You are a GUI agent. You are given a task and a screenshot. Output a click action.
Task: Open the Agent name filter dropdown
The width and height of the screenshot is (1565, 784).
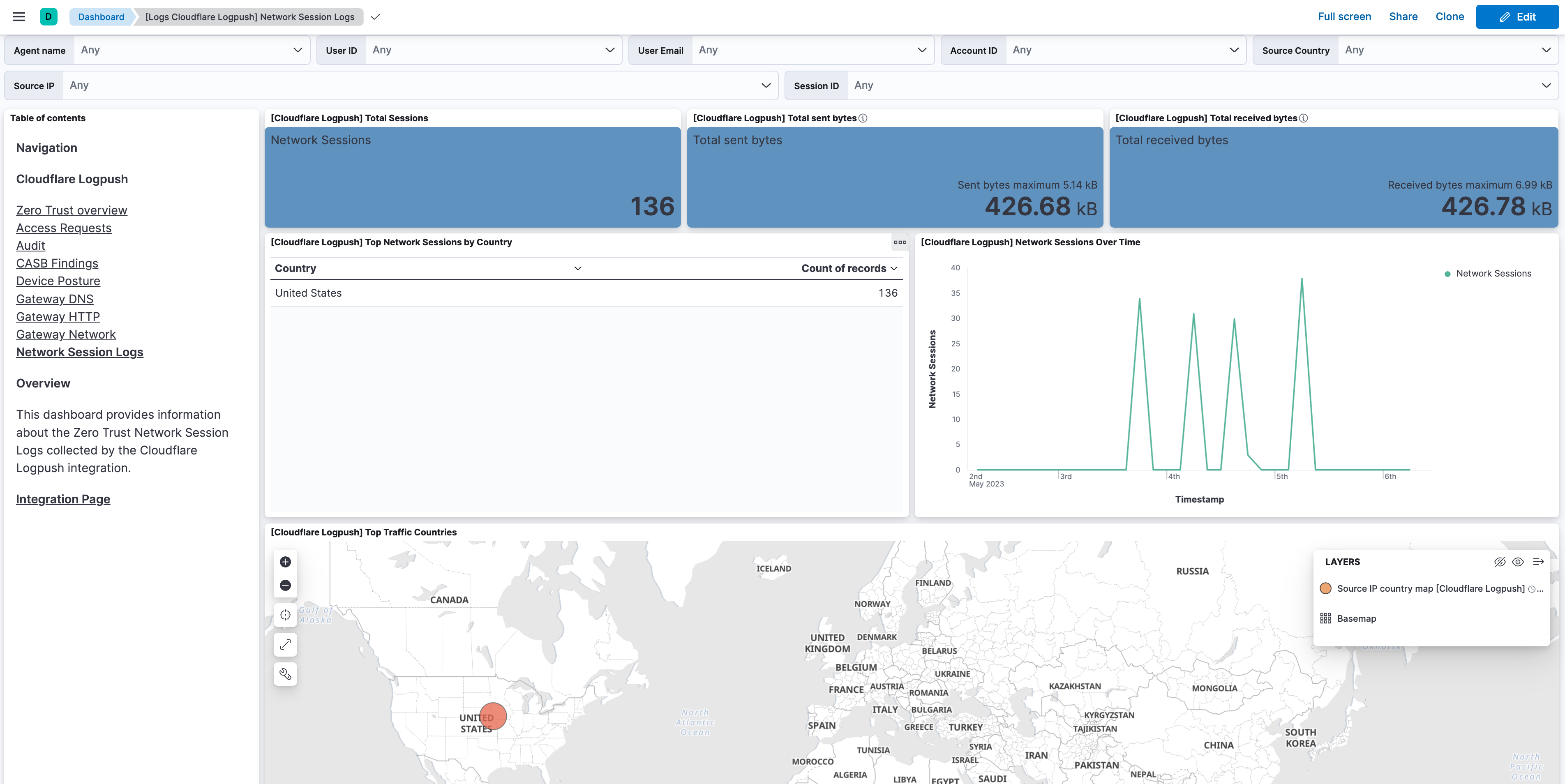pyautogui.click(x=297, y=50)
